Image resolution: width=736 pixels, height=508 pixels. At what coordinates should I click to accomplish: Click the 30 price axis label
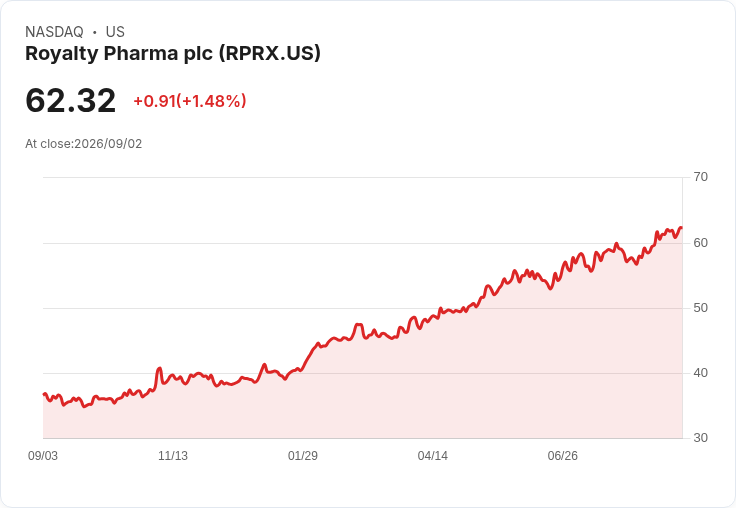point(700,438)
